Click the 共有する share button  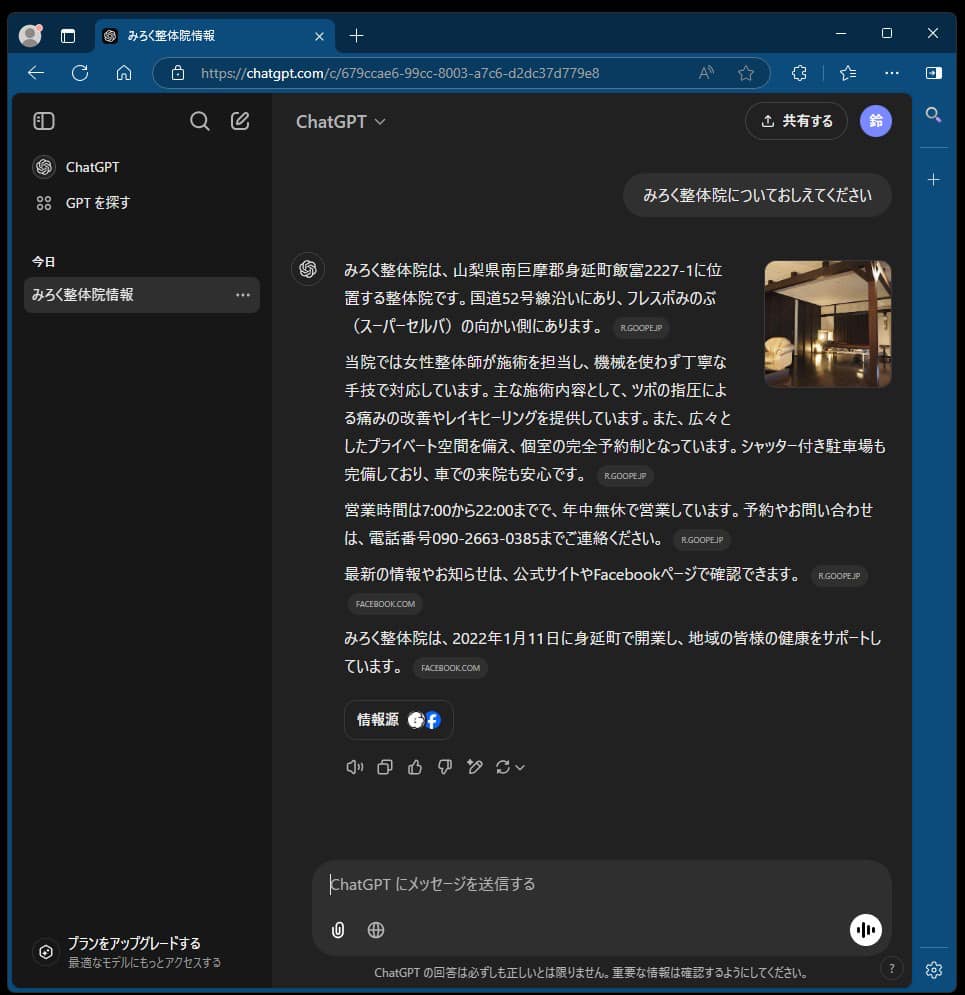point(796,121)
